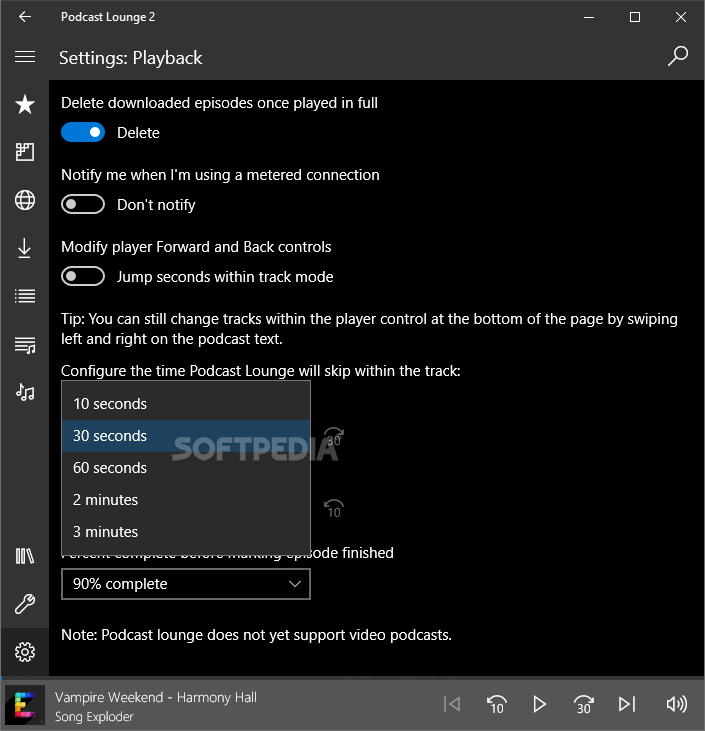Open the music notes icon in sidebar
This screenshot has height=731, width=705.
click(25, 392)
